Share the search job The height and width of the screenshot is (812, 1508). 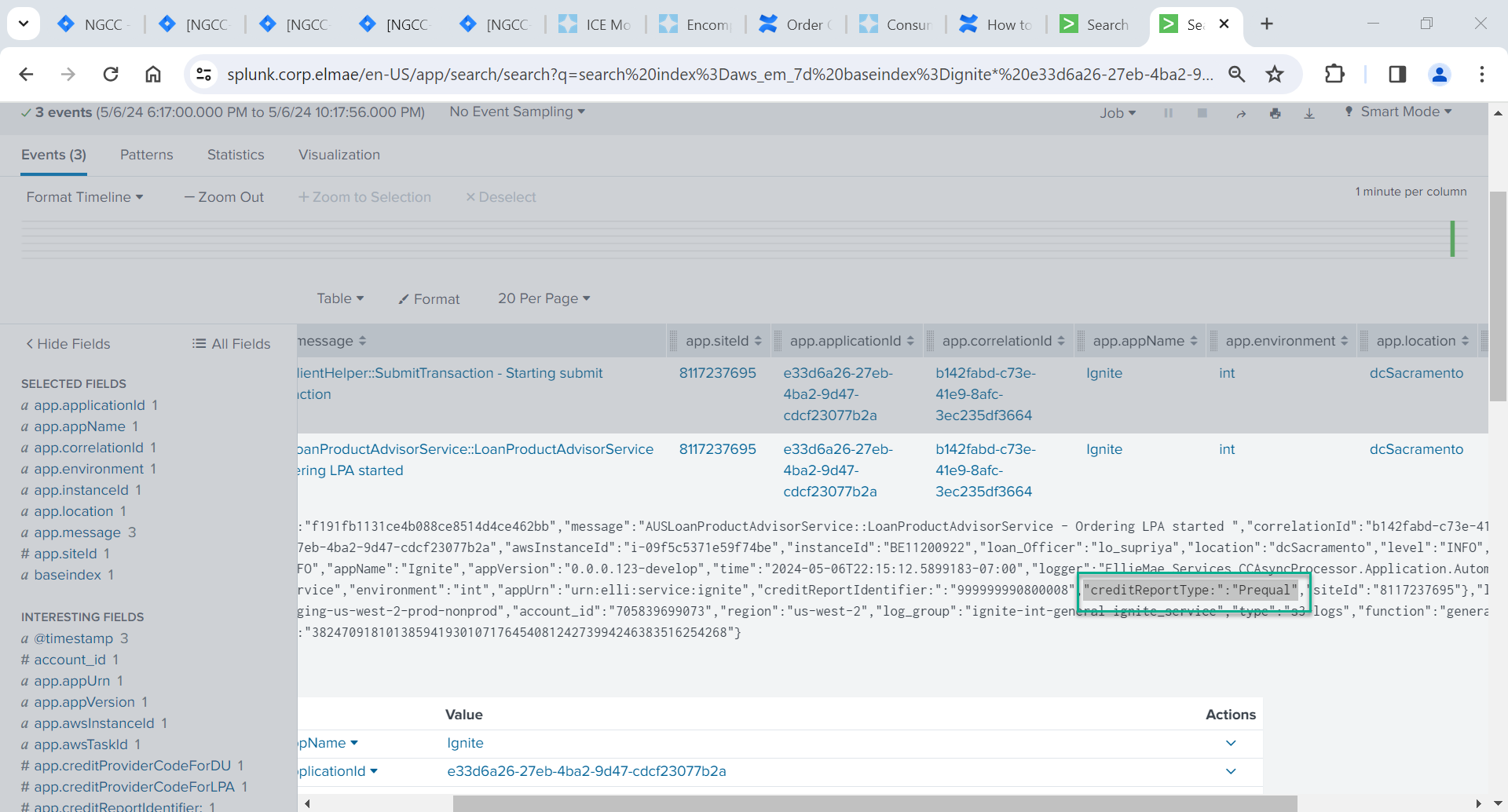(x=1241, y=113)
